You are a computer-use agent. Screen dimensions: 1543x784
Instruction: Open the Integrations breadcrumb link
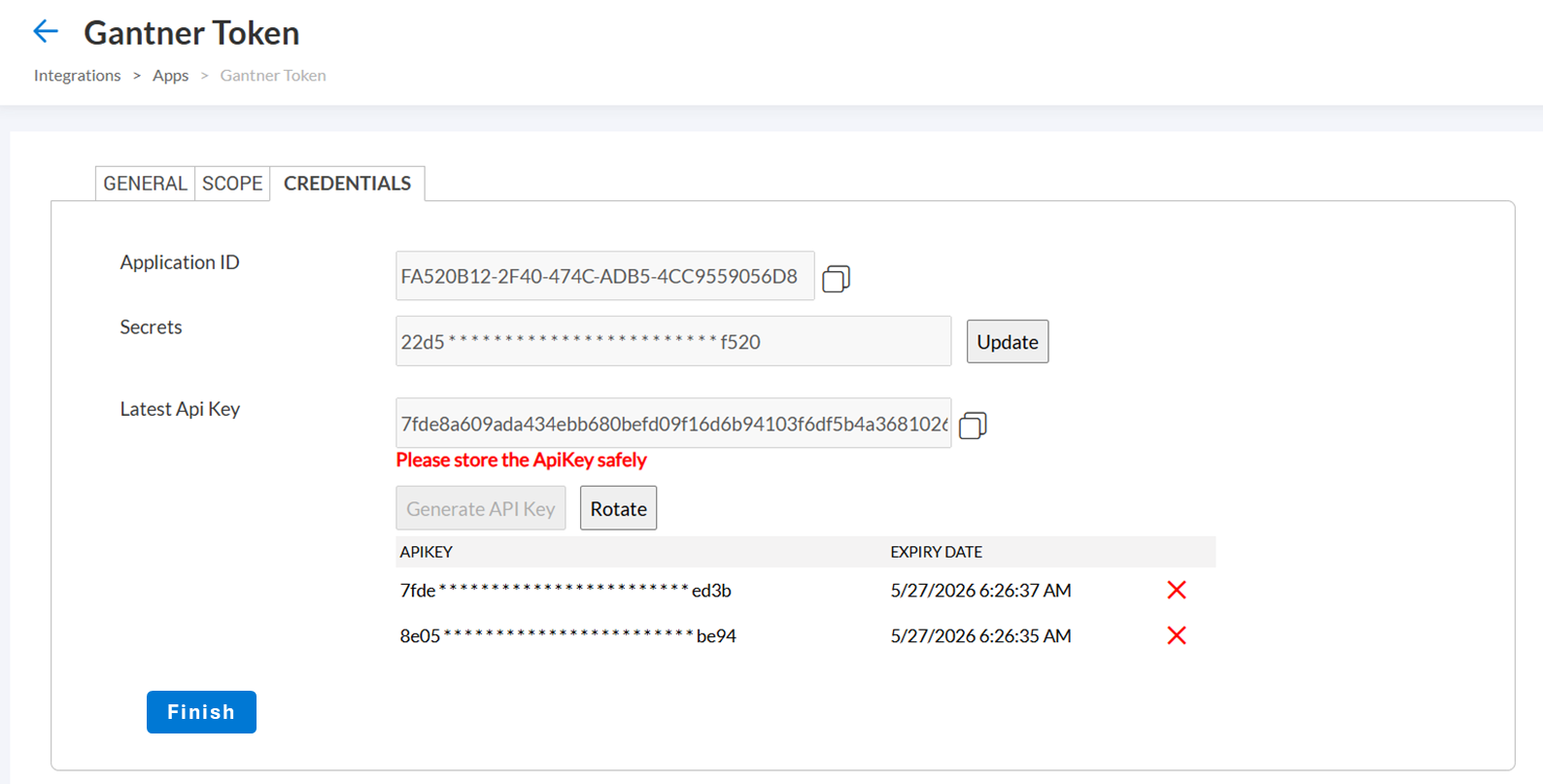pyautogui.click(x=78, y=75)
